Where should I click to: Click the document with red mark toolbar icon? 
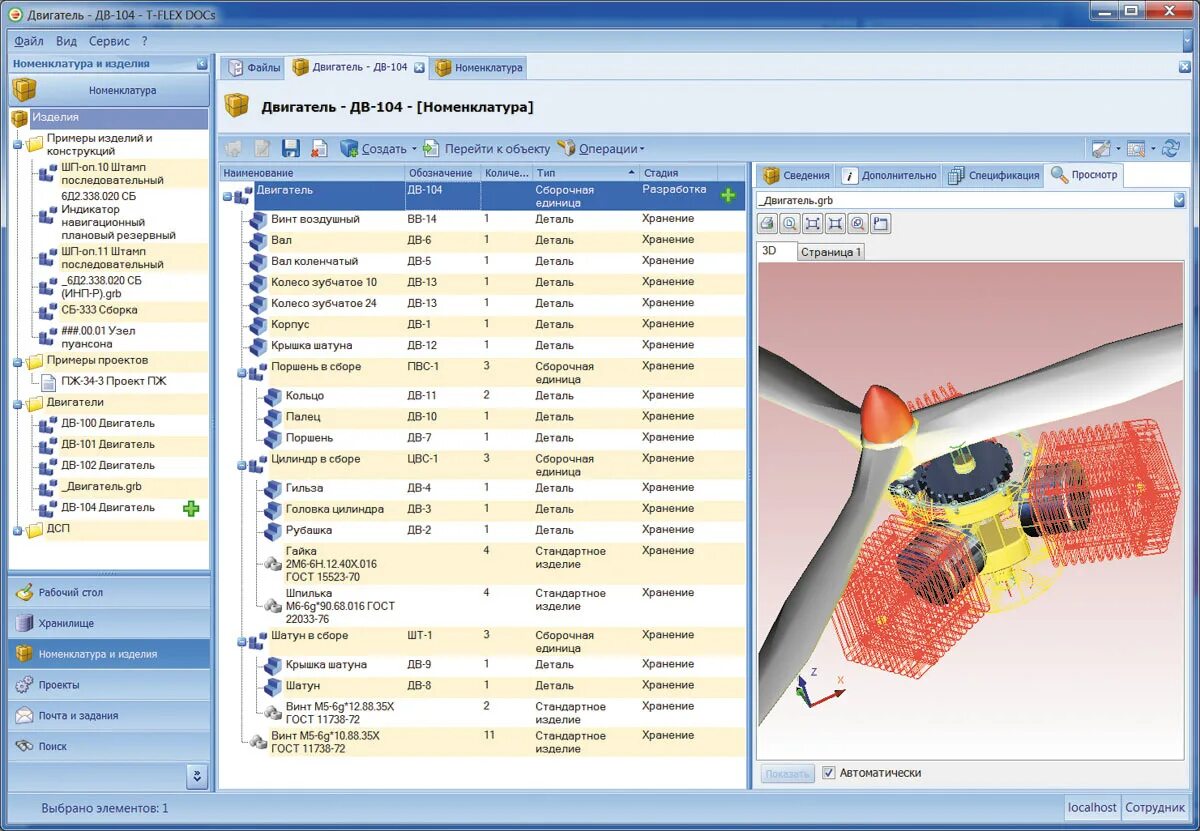[x=319, y=148]
